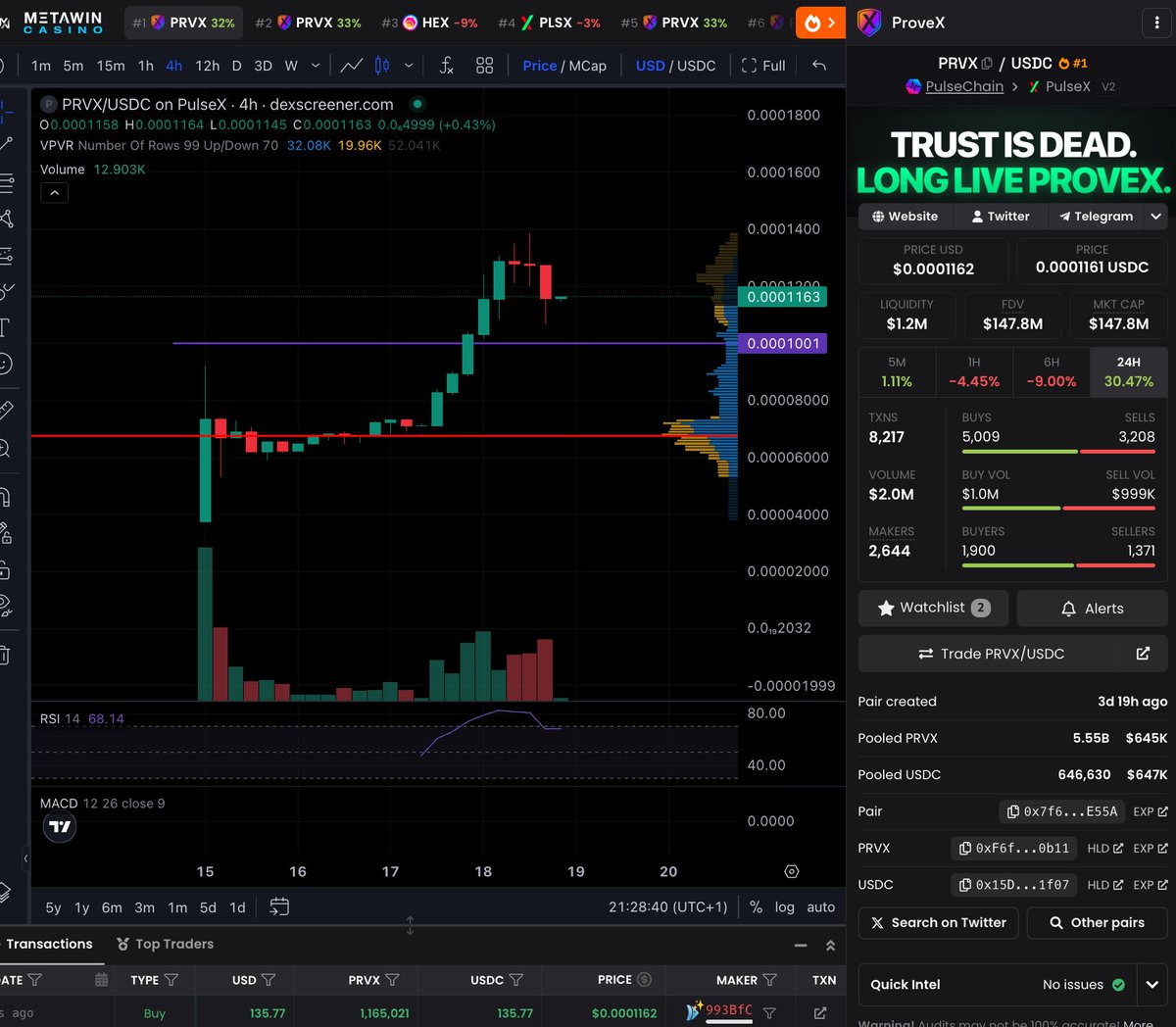Screen dimensions: 1176x1027
Task: Open the emoji sticker drawing tool
Action: click(x=5, y=364)
